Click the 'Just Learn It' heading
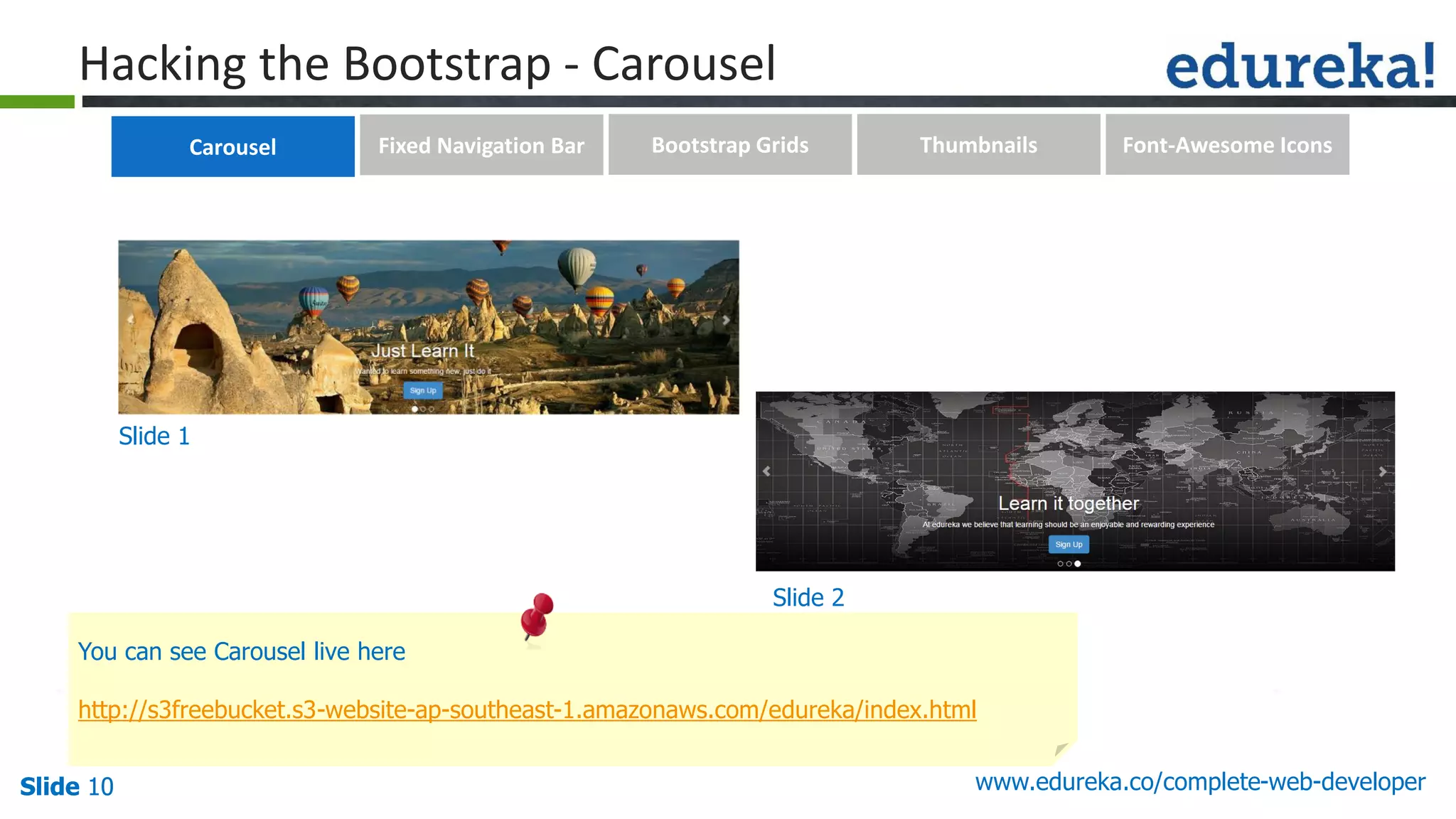 tap(423, 350)
